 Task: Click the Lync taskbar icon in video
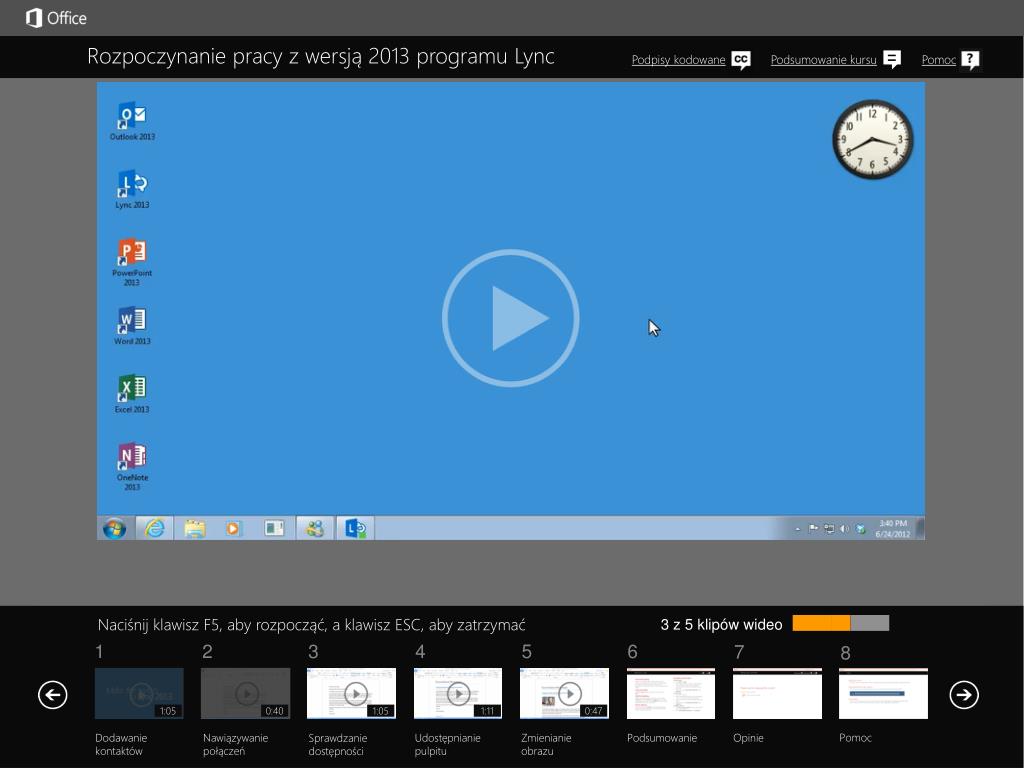(x=355, y=528)
